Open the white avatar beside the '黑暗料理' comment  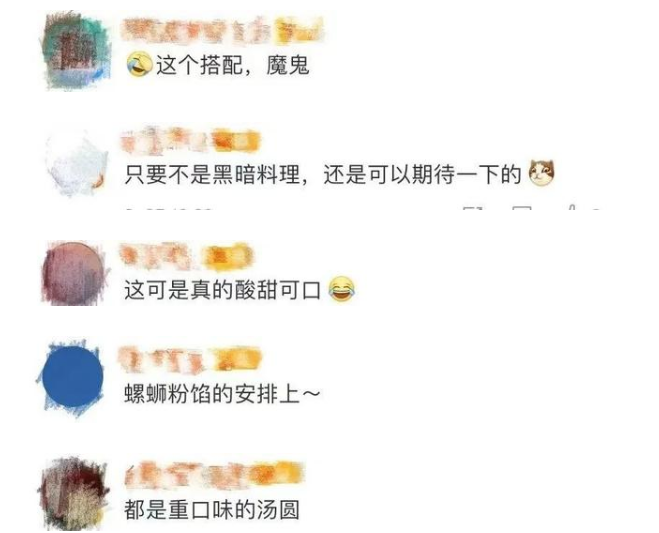click(x=76, y=163)
